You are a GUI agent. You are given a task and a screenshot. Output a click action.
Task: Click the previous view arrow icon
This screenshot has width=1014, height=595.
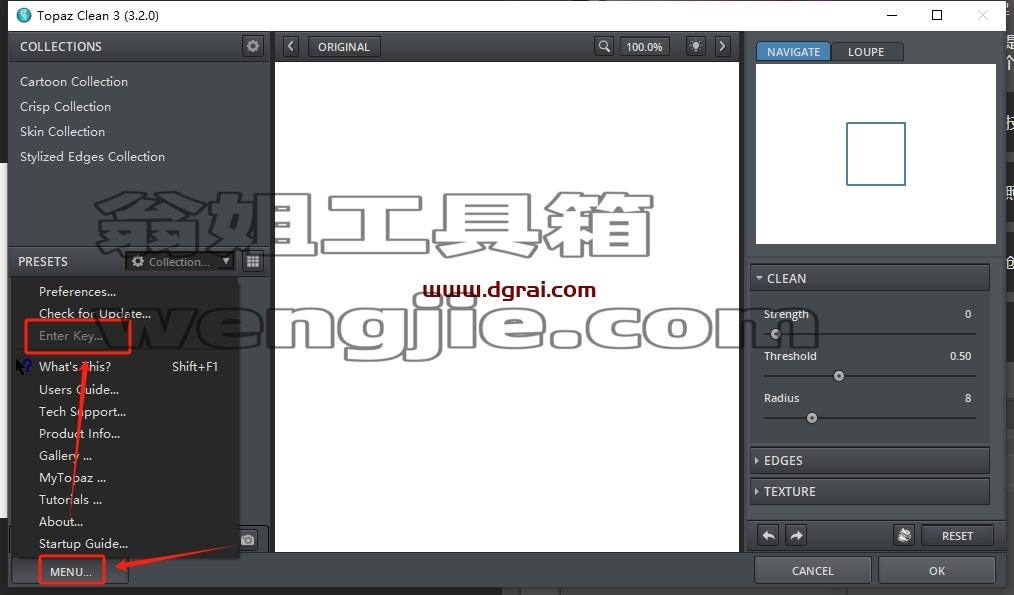click(290, 47)
